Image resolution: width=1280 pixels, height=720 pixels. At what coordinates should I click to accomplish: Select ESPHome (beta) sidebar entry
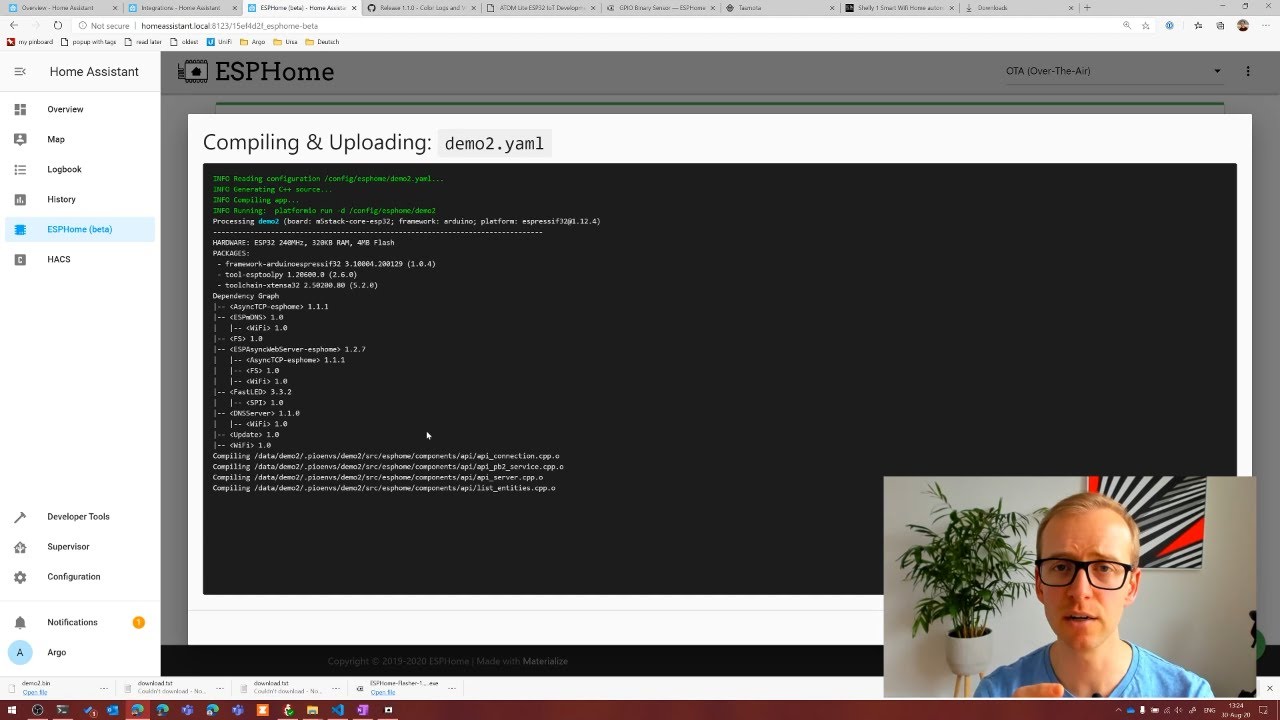click(x=80, y=229)
